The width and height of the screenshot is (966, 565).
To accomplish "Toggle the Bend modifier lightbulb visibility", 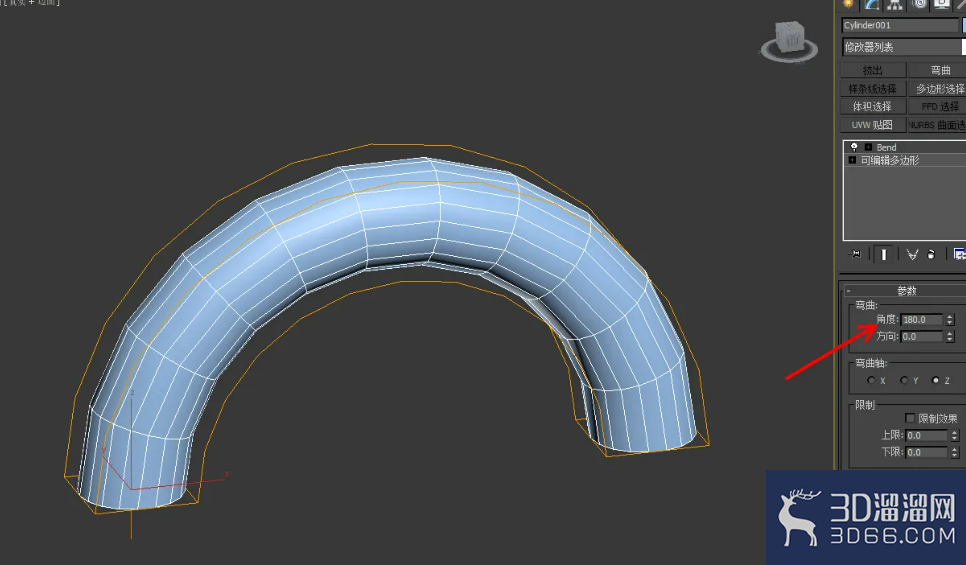I will click(x=854, y=147).
